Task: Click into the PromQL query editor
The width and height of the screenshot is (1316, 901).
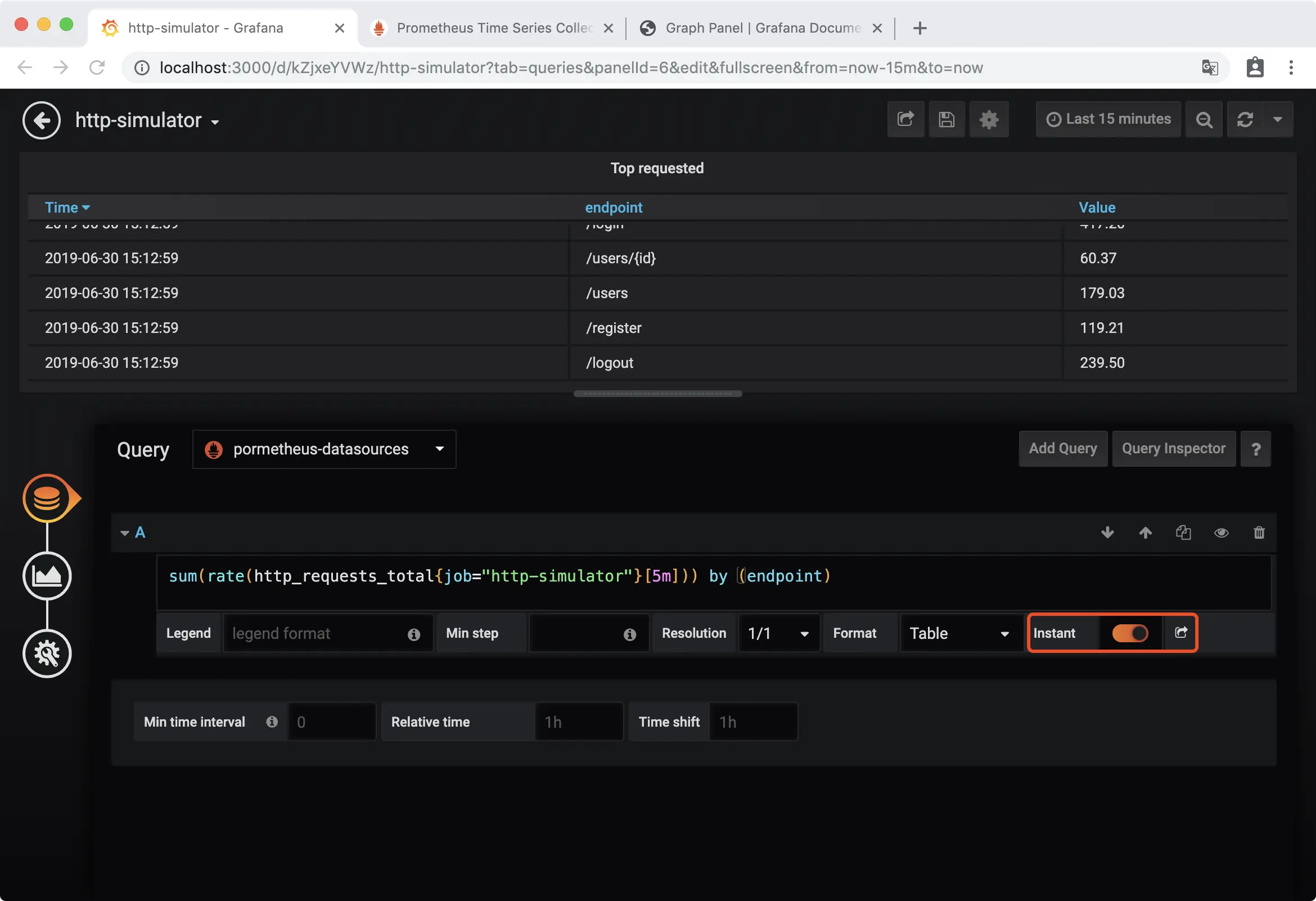Action: (714, 582)
